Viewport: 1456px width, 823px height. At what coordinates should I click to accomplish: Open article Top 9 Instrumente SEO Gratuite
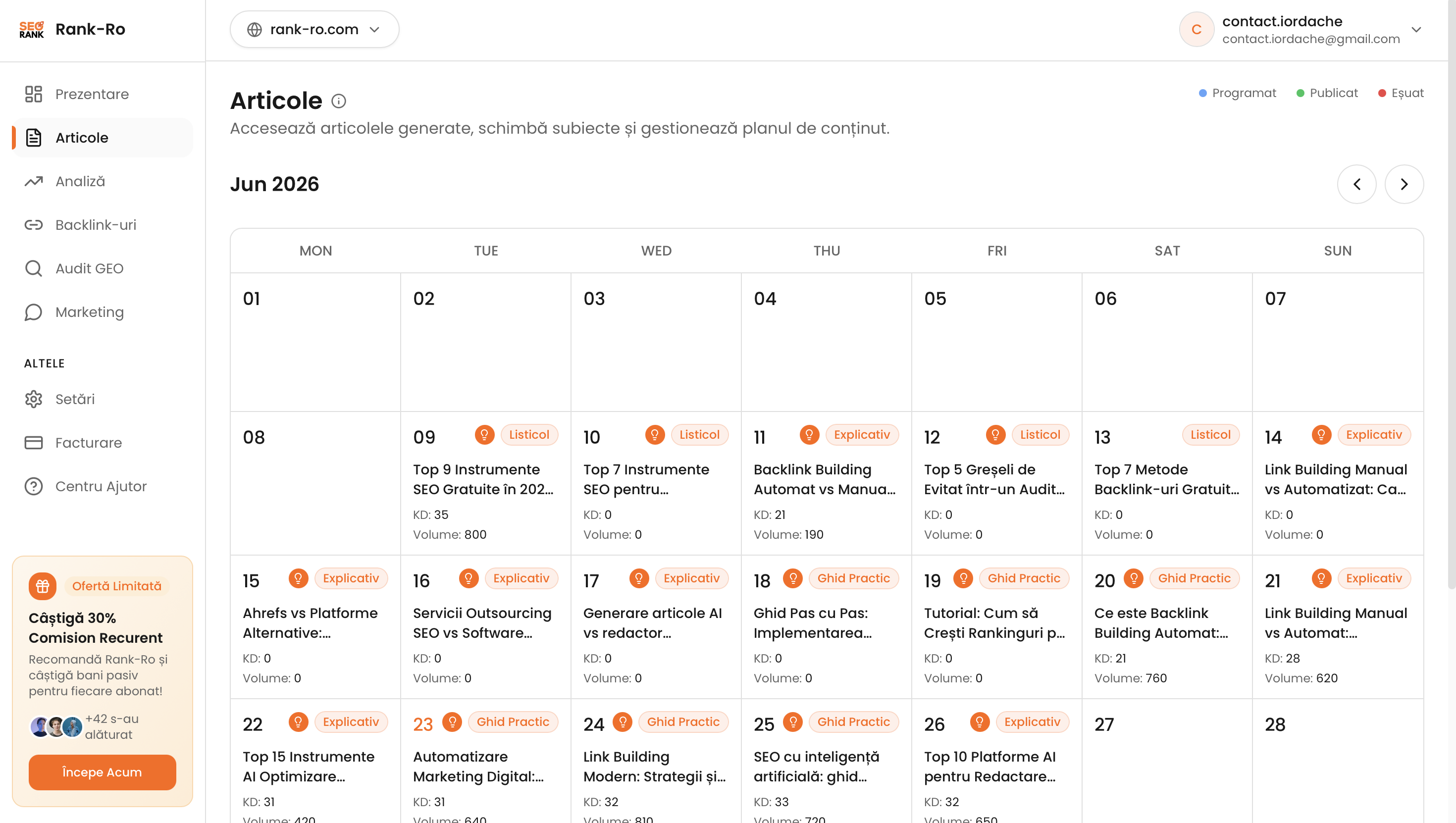point(483,479)
